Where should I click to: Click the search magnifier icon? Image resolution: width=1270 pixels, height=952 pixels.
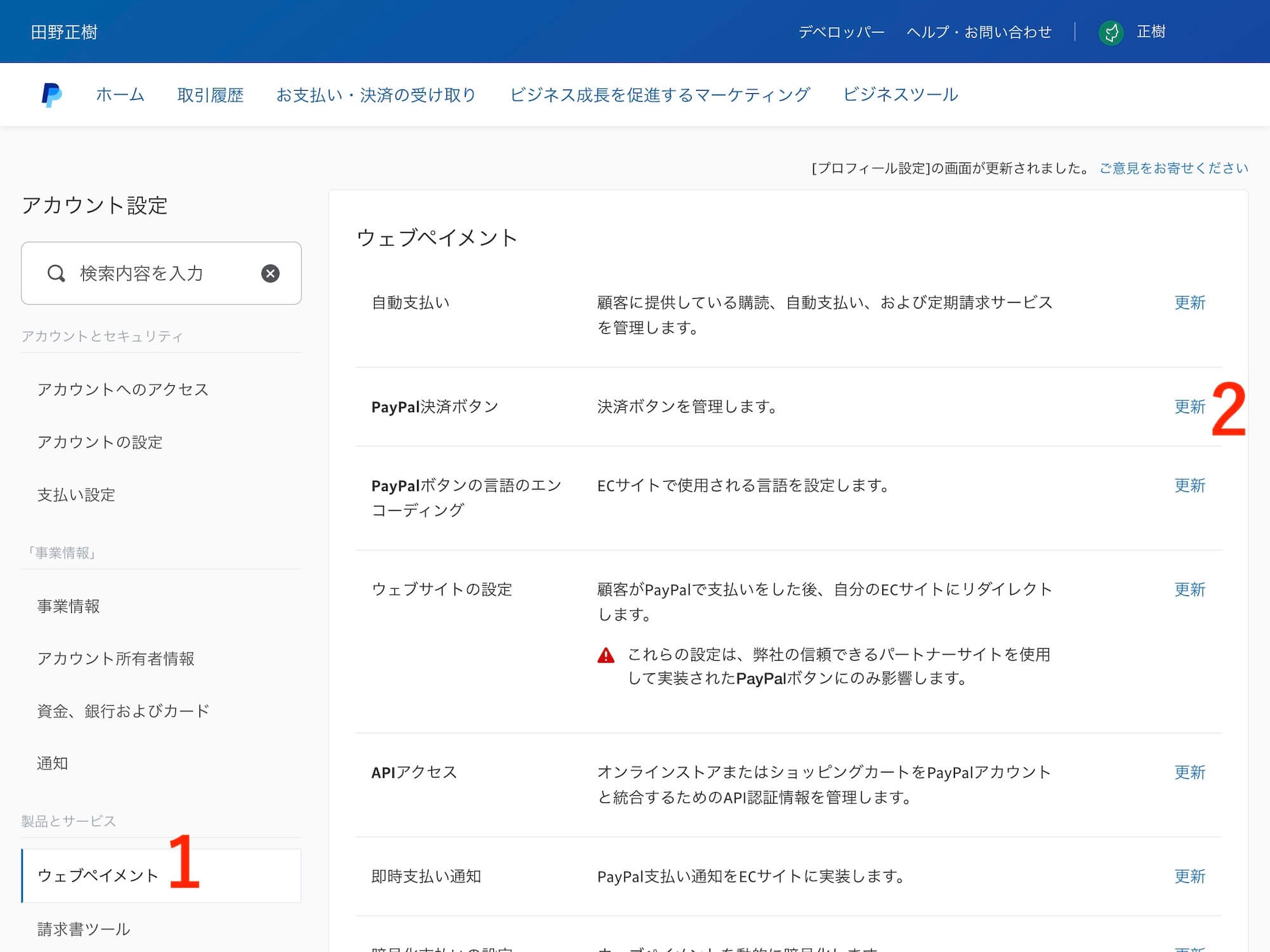57,274
